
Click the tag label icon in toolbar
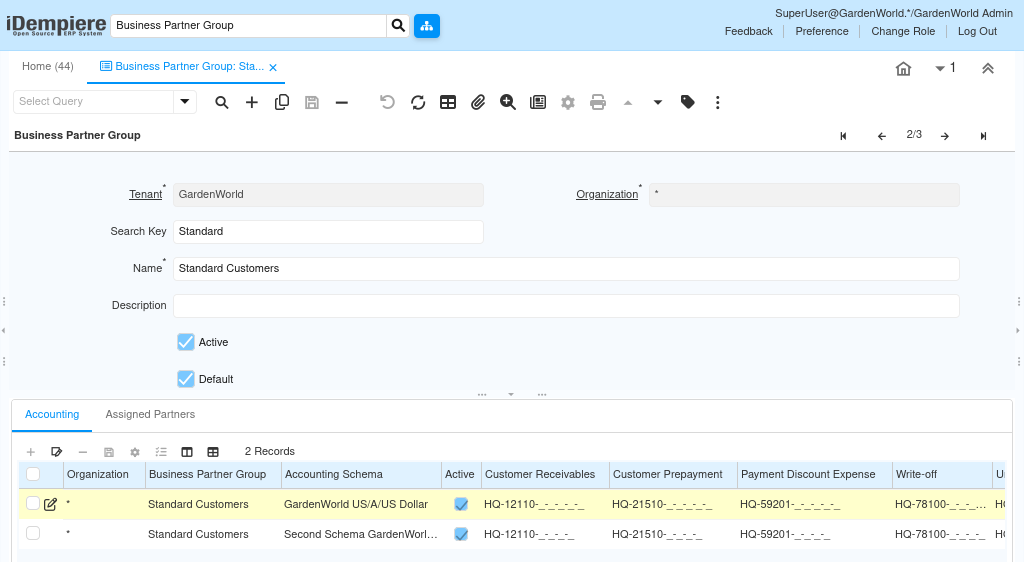[x=688, y=102]
